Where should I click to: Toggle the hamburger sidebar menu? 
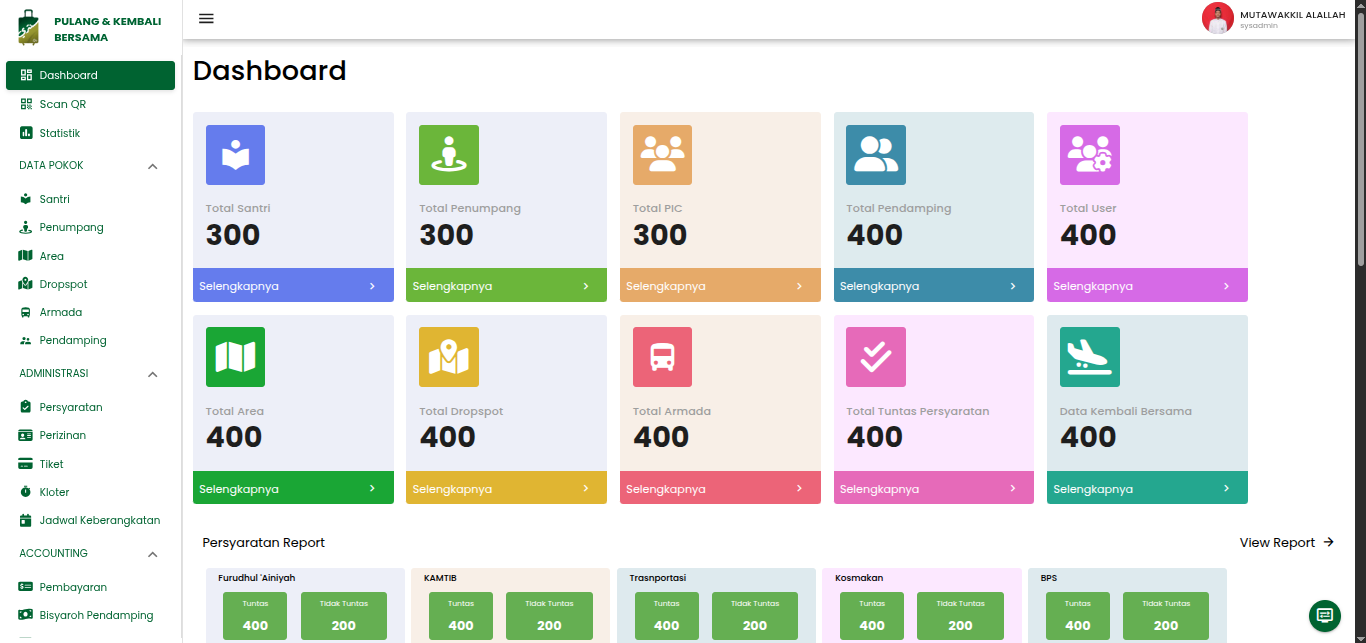(x=206, y=18)
